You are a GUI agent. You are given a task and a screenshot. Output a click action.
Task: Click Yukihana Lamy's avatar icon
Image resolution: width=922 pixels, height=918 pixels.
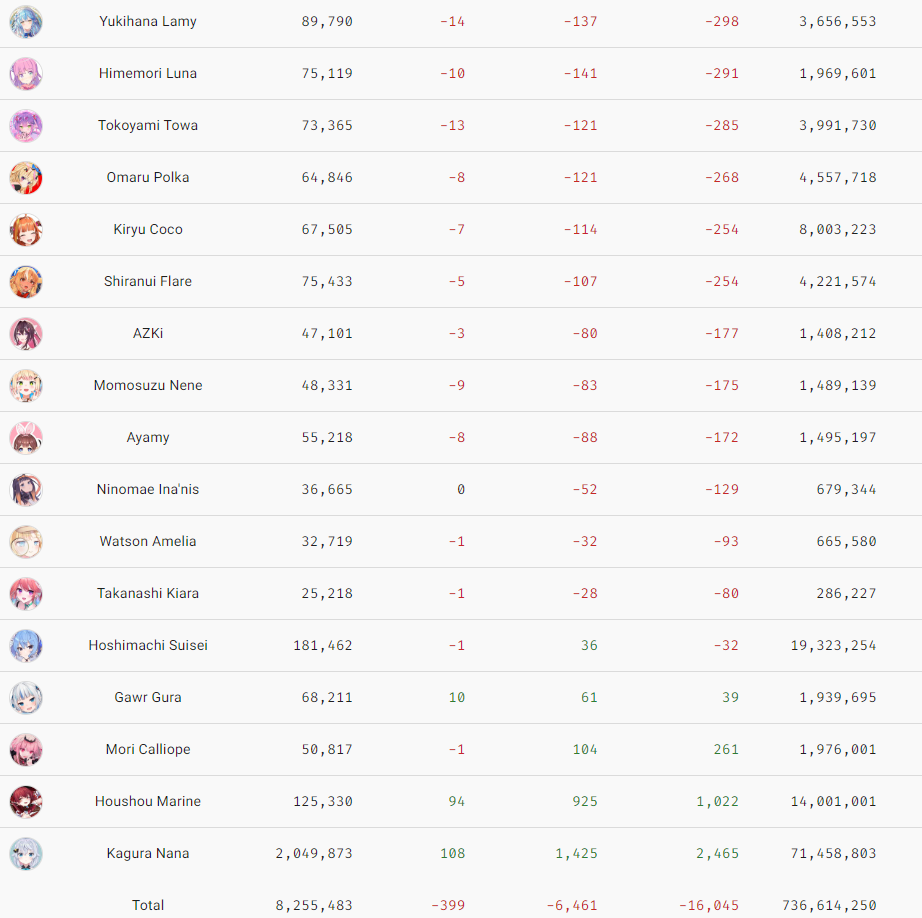point(26,22)
